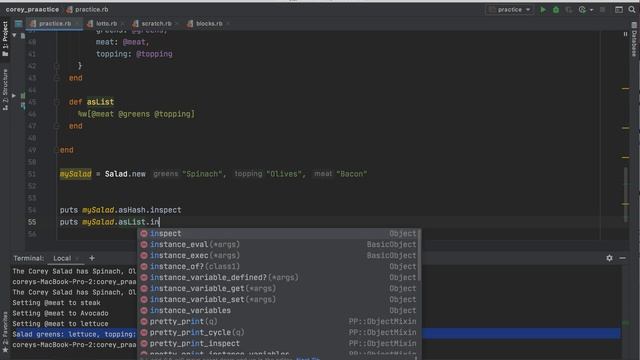Click the terminal settings gear icon
Image resolution: width=640 pixels, height=360 pixels.
pos(609,258)
